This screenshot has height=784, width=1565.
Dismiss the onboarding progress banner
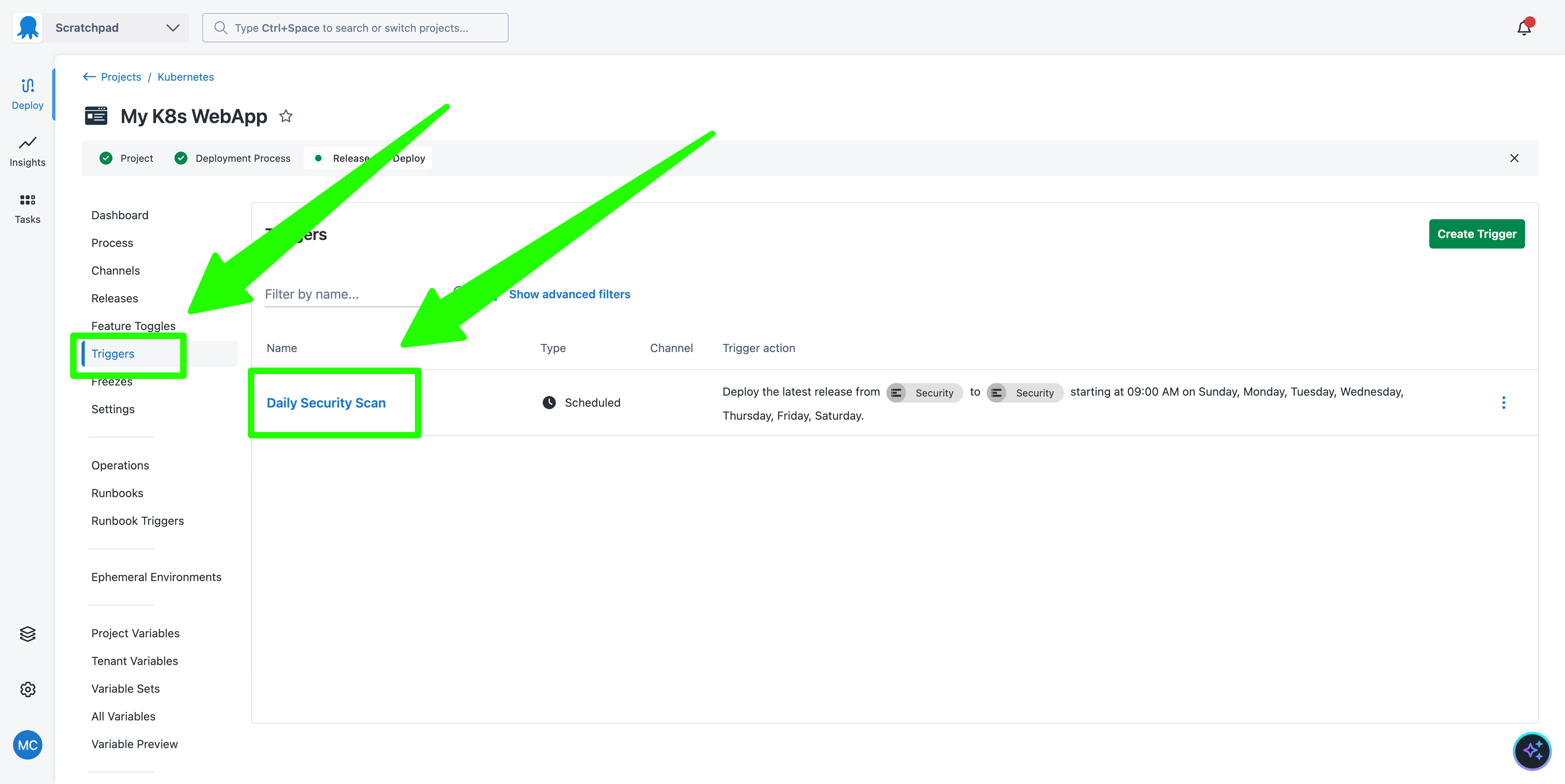coord(1514,158)
